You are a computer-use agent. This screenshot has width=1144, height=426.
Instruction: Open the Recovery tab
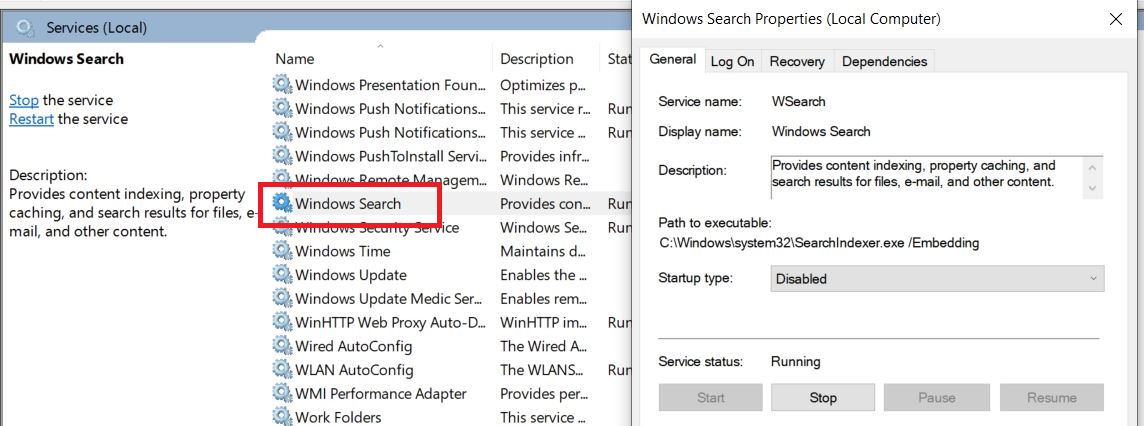(x=797, y=62)
